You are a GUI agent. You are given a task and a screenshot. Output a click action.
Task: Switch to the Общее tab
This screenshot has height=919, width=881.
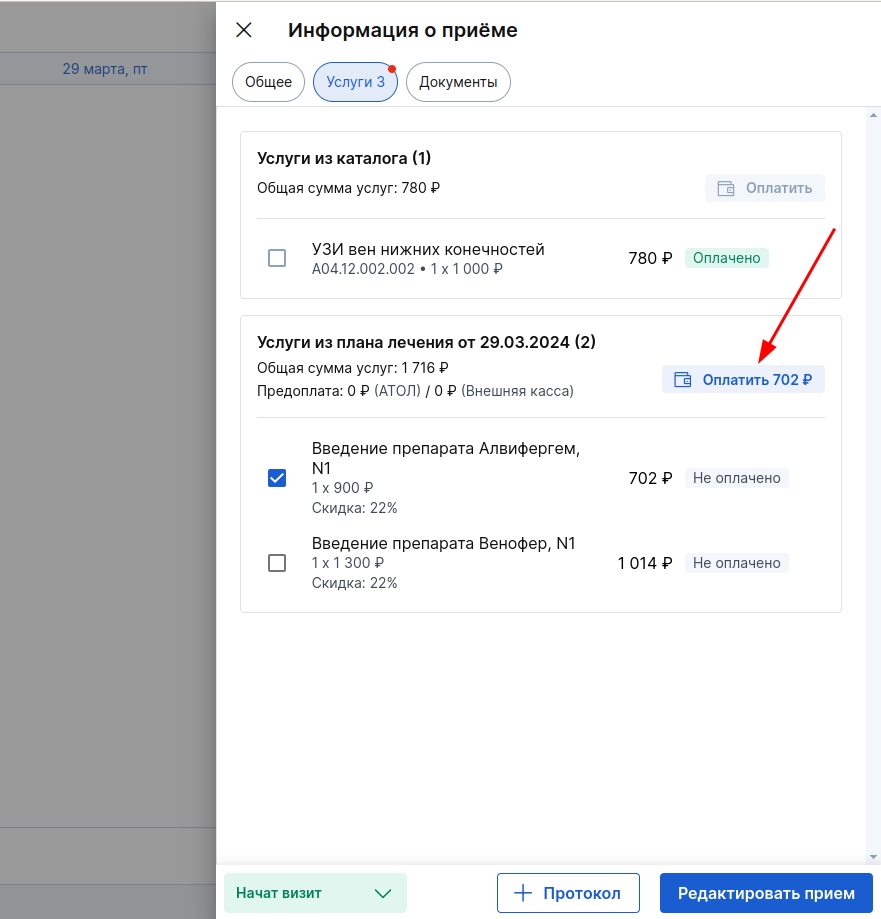268,82
